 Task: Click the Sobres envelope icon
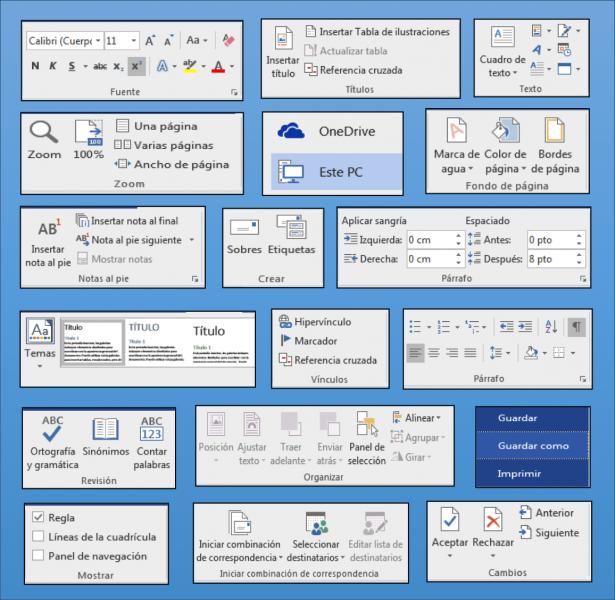coord(243,229)
